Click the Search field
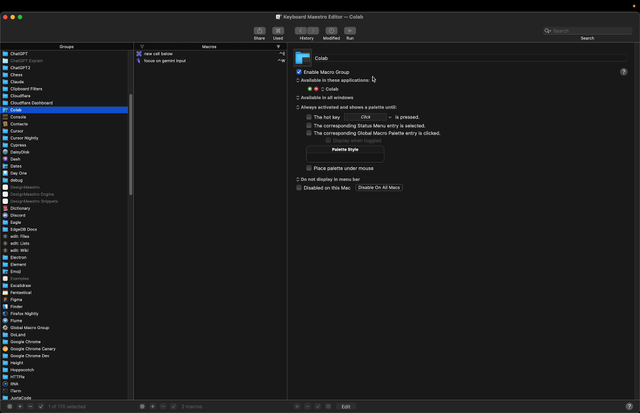 point(587,31)
